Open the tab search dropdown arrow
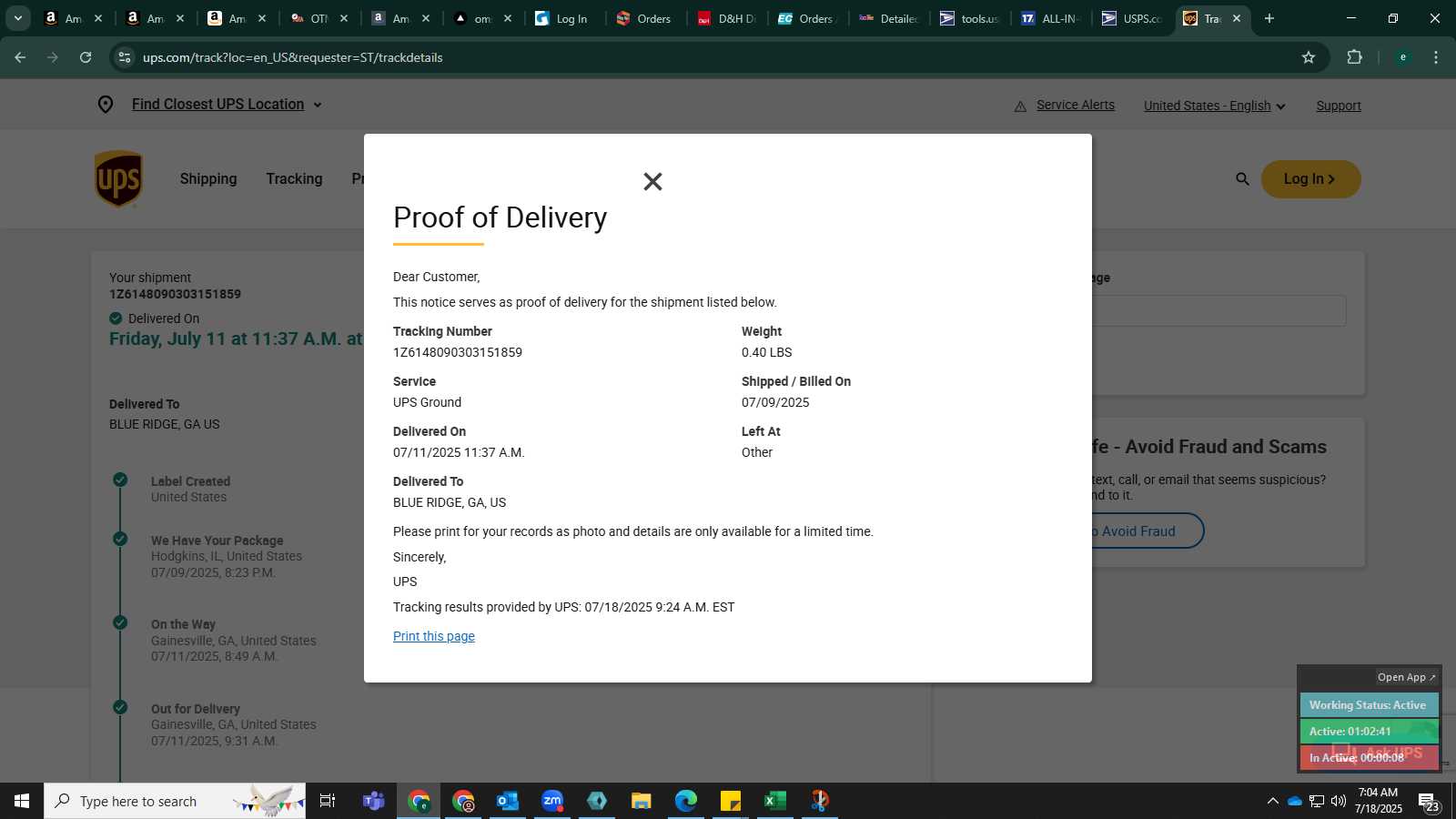1456x819 pixels. 18,18
